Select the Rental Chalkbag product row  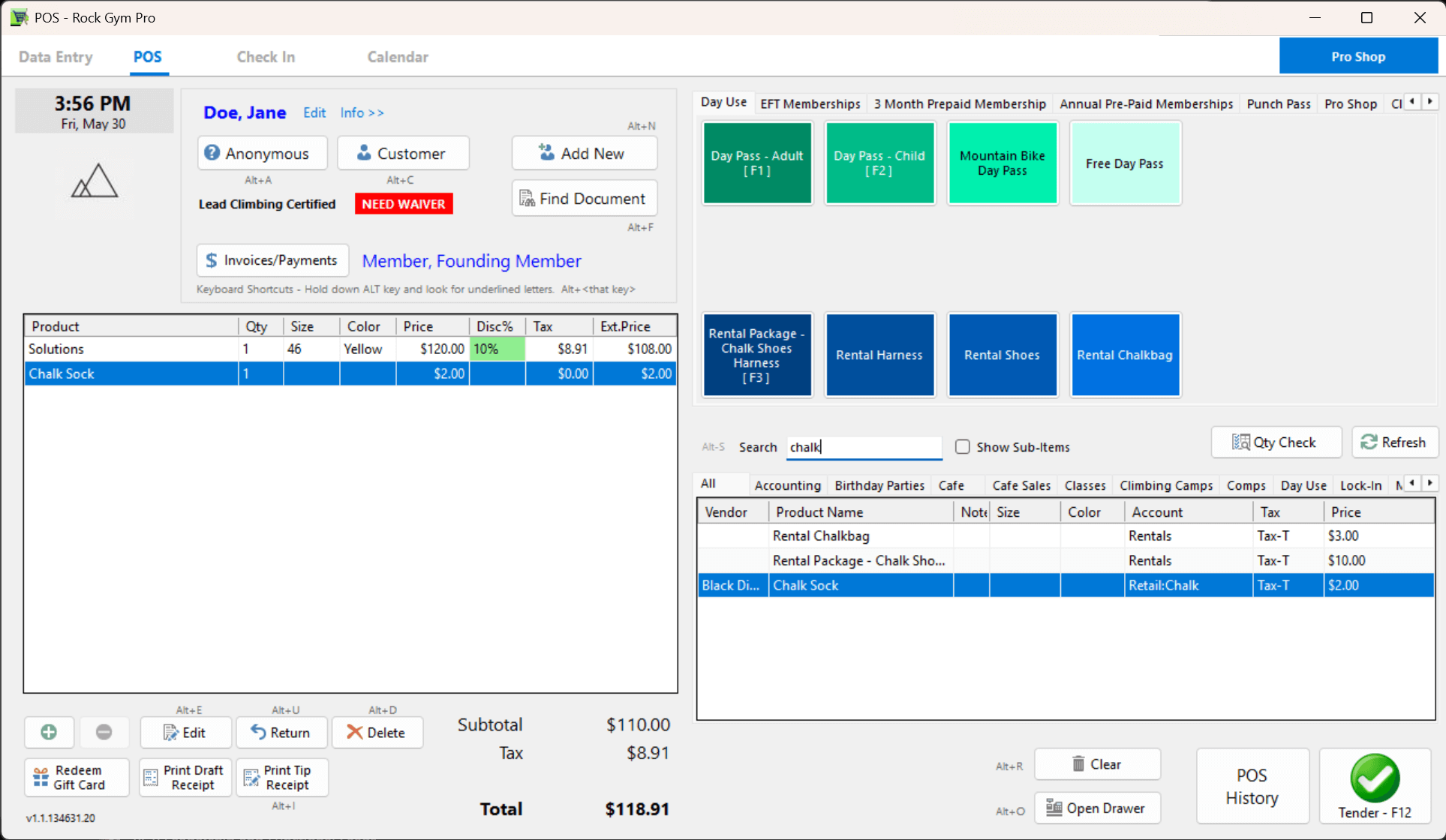point(821,536)
